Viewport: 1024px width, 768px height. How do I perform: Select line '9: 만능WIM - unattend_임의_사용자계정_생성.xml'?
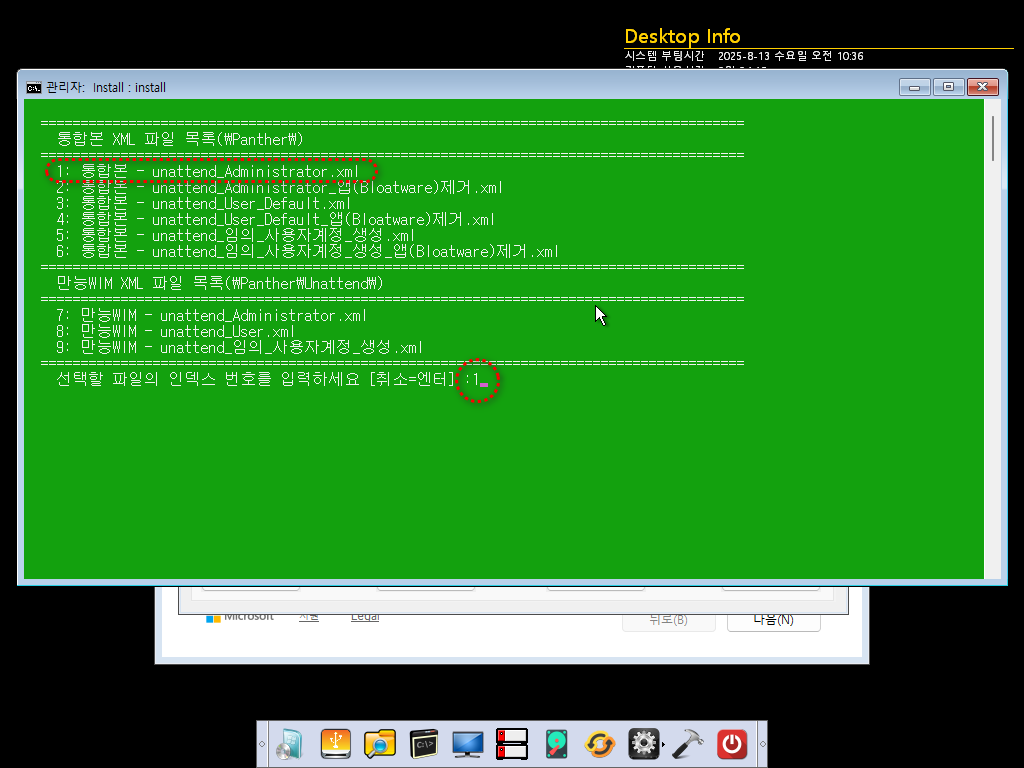[x=240, y=348]
